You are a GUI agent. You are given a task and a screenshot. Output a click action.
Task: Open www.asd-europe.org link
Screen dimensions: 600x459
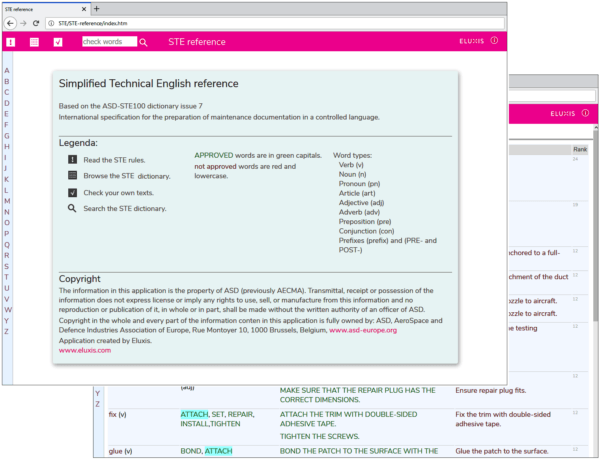tap(363, 330)
